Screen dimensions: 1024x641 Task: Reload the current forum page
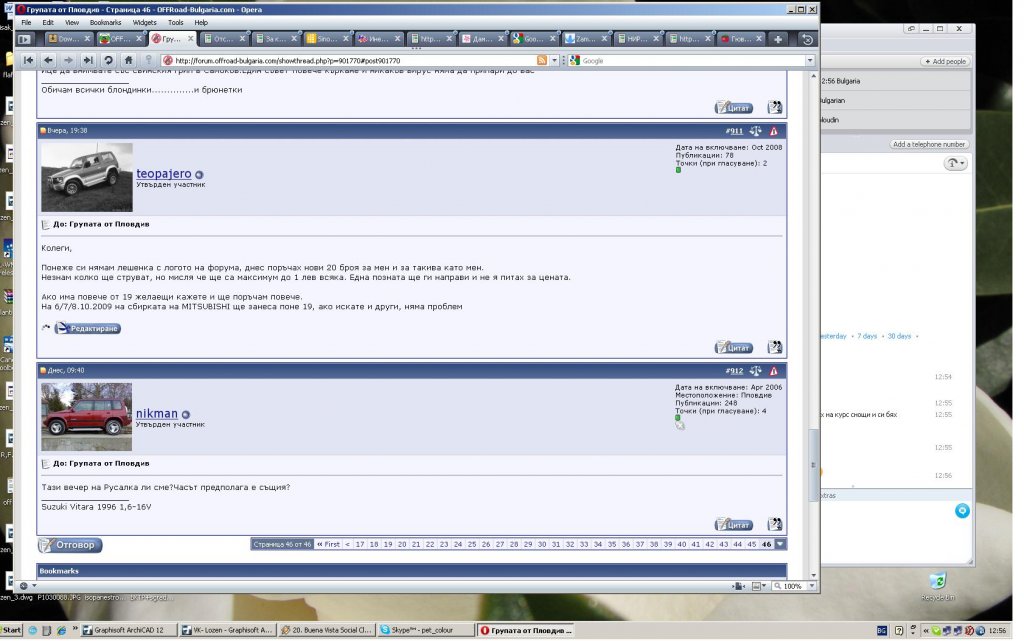click(x=108, y=60)
